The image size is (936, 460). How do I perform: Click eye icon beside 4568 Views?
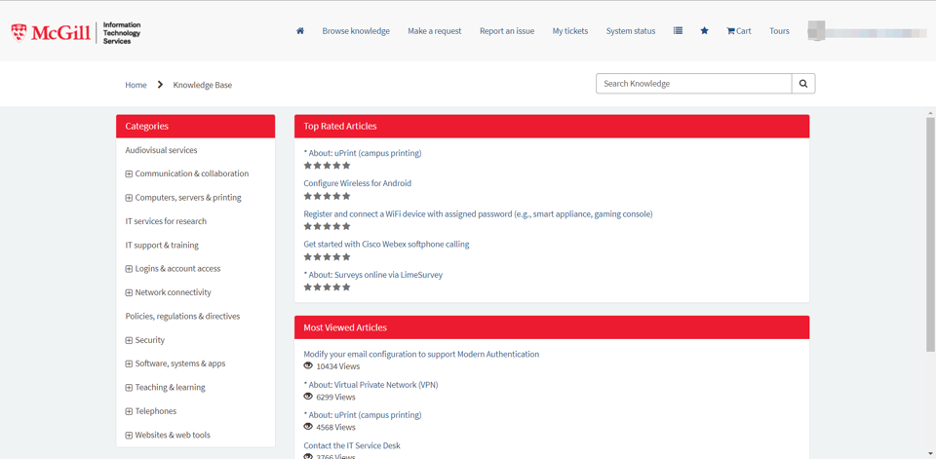coord(308,427)
